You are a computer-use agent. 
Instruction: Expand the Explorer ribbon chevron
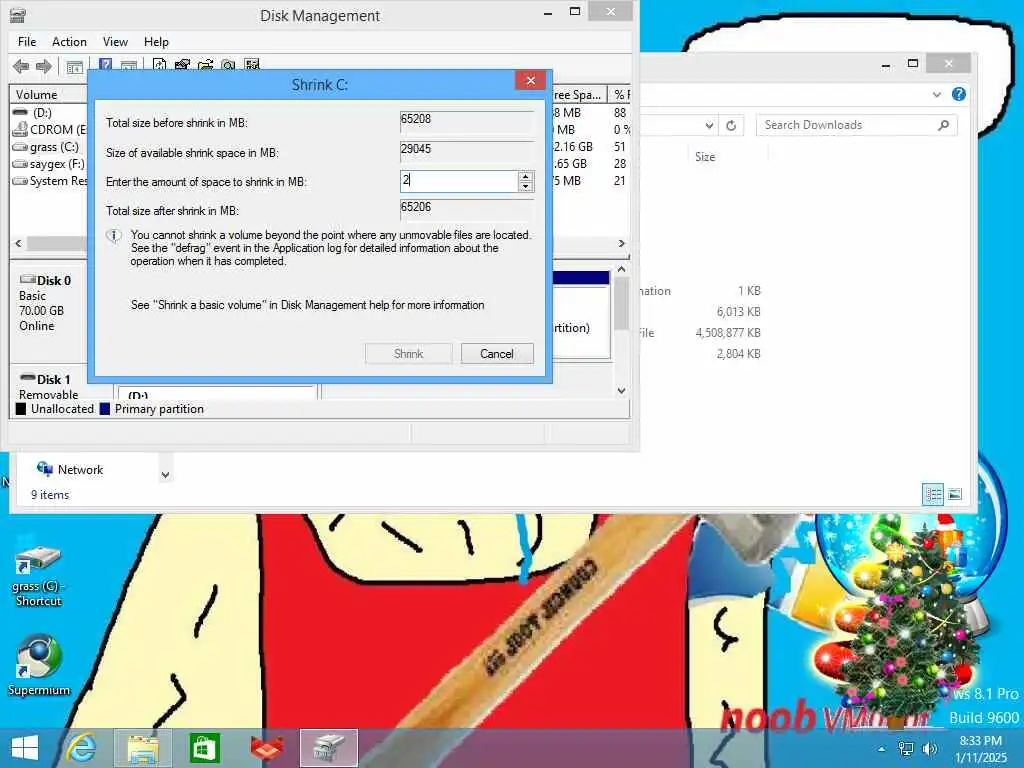coord(936,95)
